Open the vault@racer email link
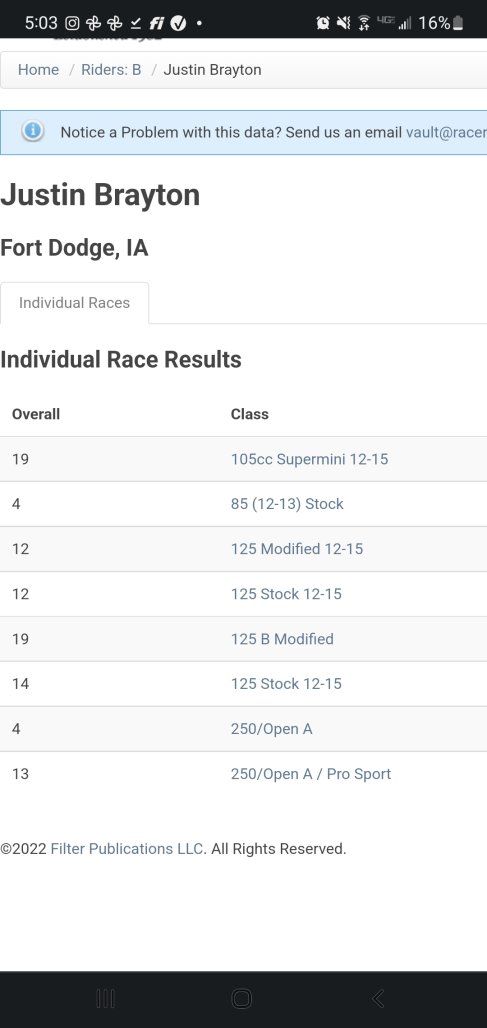 tap(446, 132)
